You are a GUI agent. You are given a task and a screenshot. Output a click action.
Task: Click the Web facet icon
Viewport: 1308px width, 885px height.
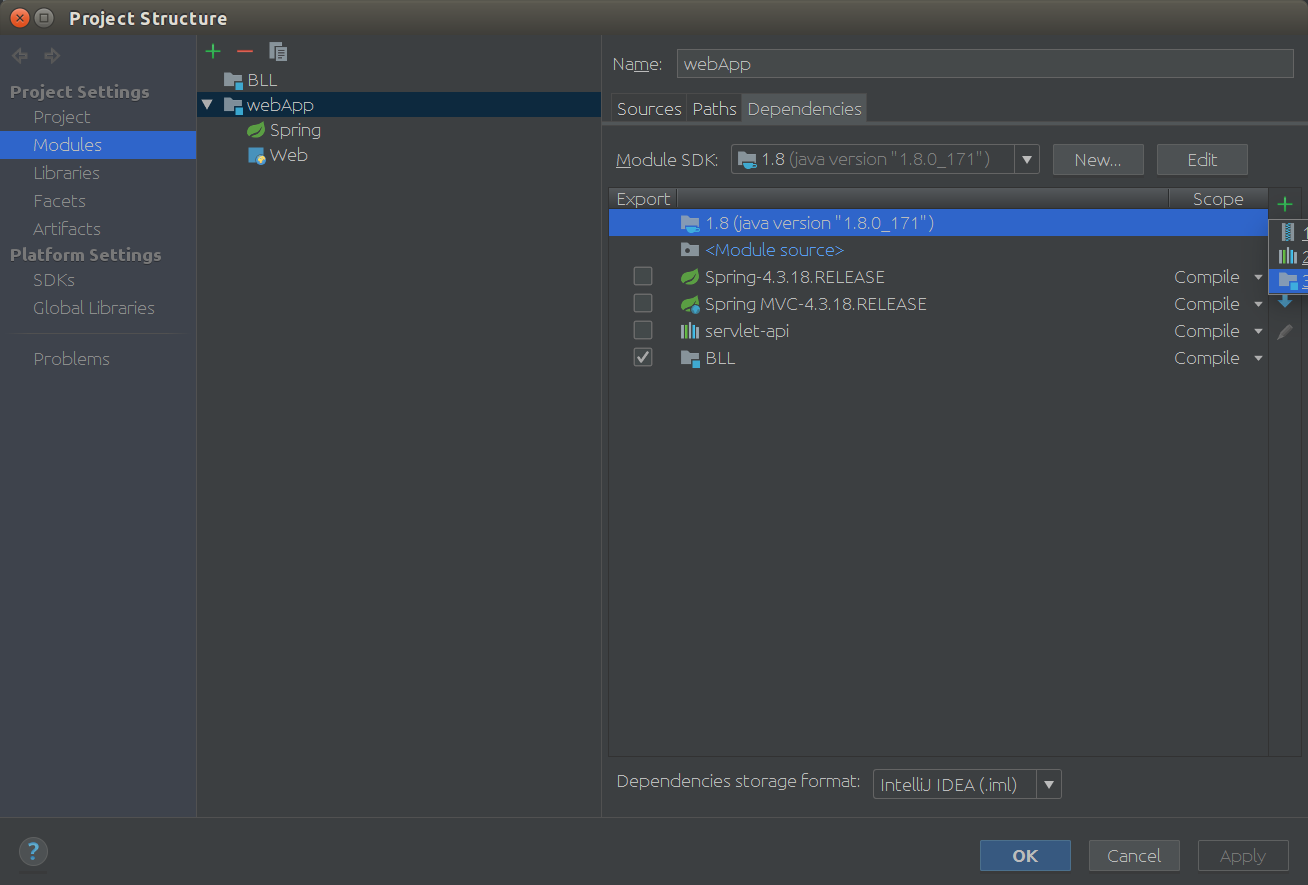pyautogui.click(x=256, y=155)
